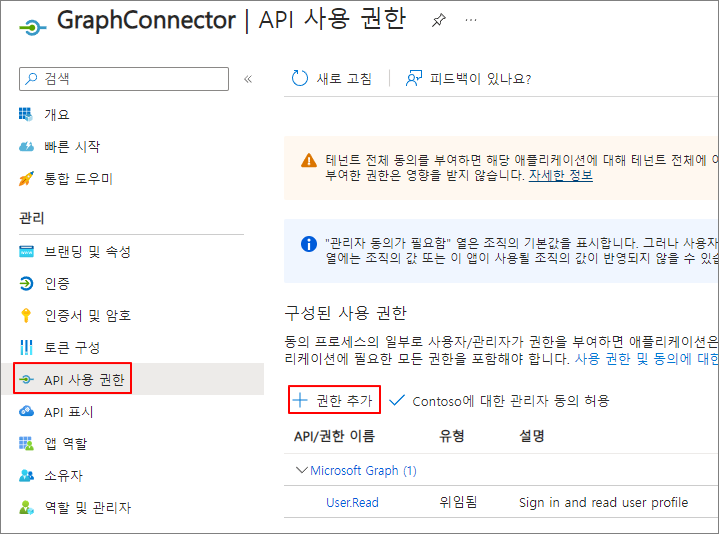
Task: Click the GraphConnector app icon in header
Action: [x=33, y=28]
